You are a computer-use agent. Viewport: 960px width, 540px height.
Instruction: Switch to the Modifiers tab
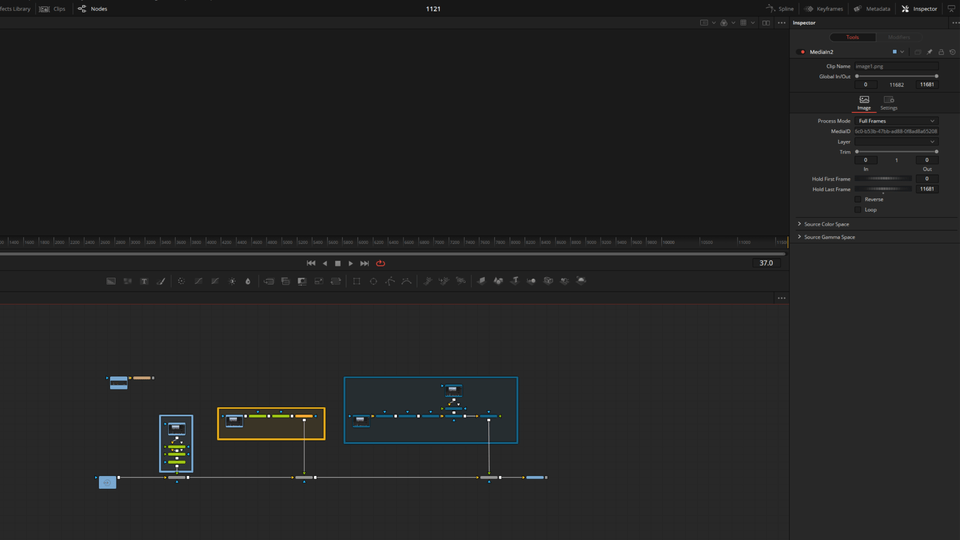tap(898, 37)
